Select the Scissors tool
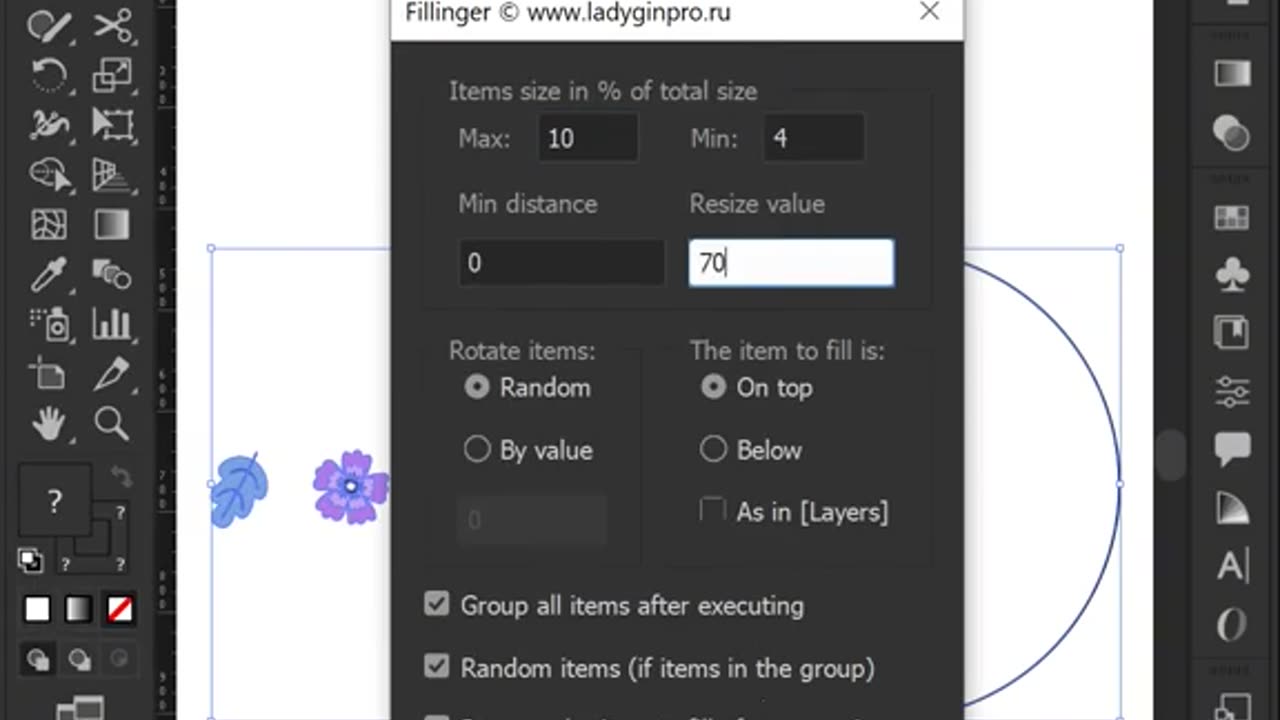The width and height of the screenshot is (1280, 720). pyautogui.click(x=112, y=26)
